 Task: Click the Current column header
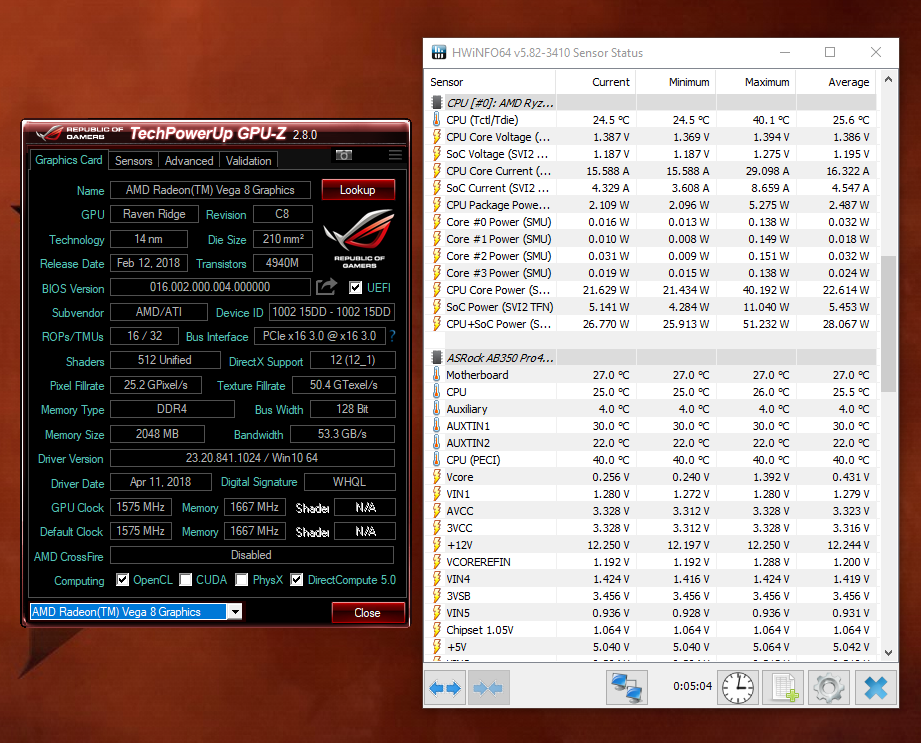(x=596, y=82)
